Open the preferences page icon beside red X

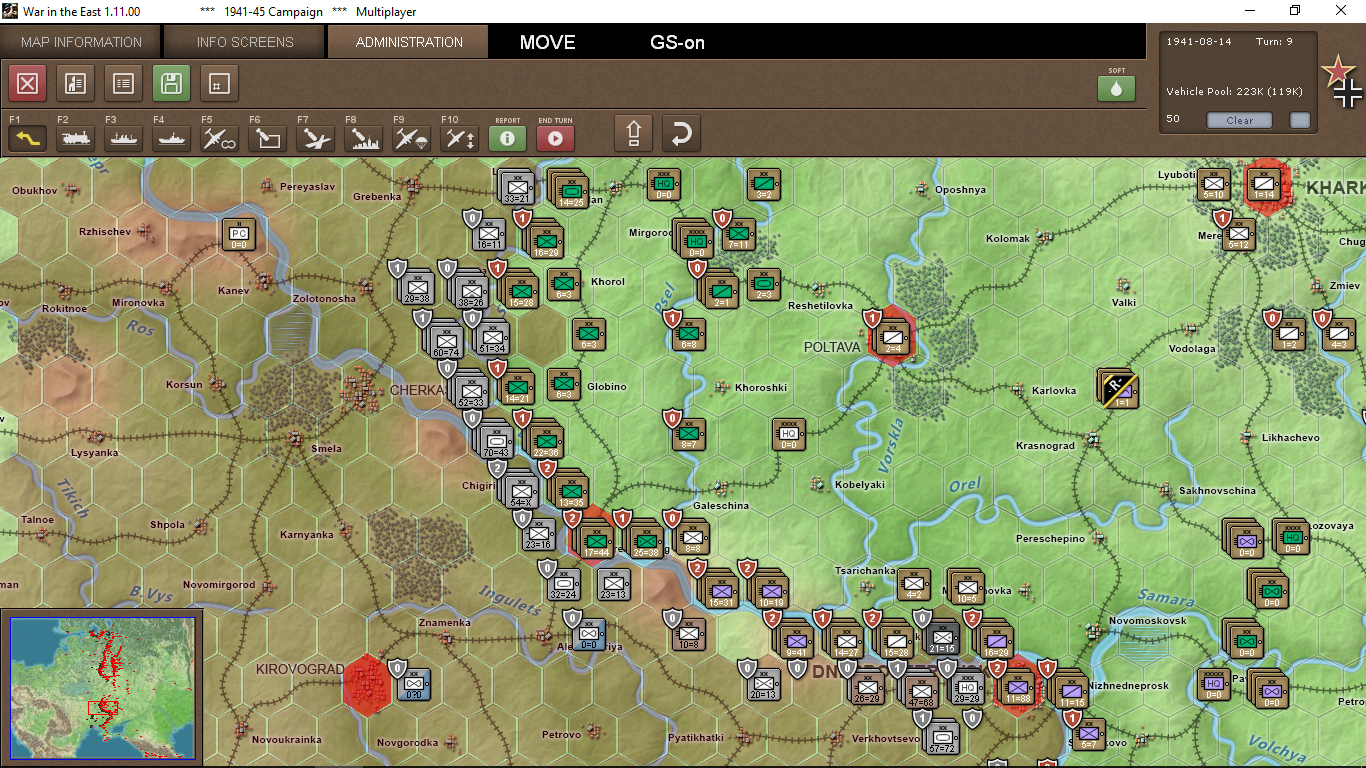click(x=76, y=84)
